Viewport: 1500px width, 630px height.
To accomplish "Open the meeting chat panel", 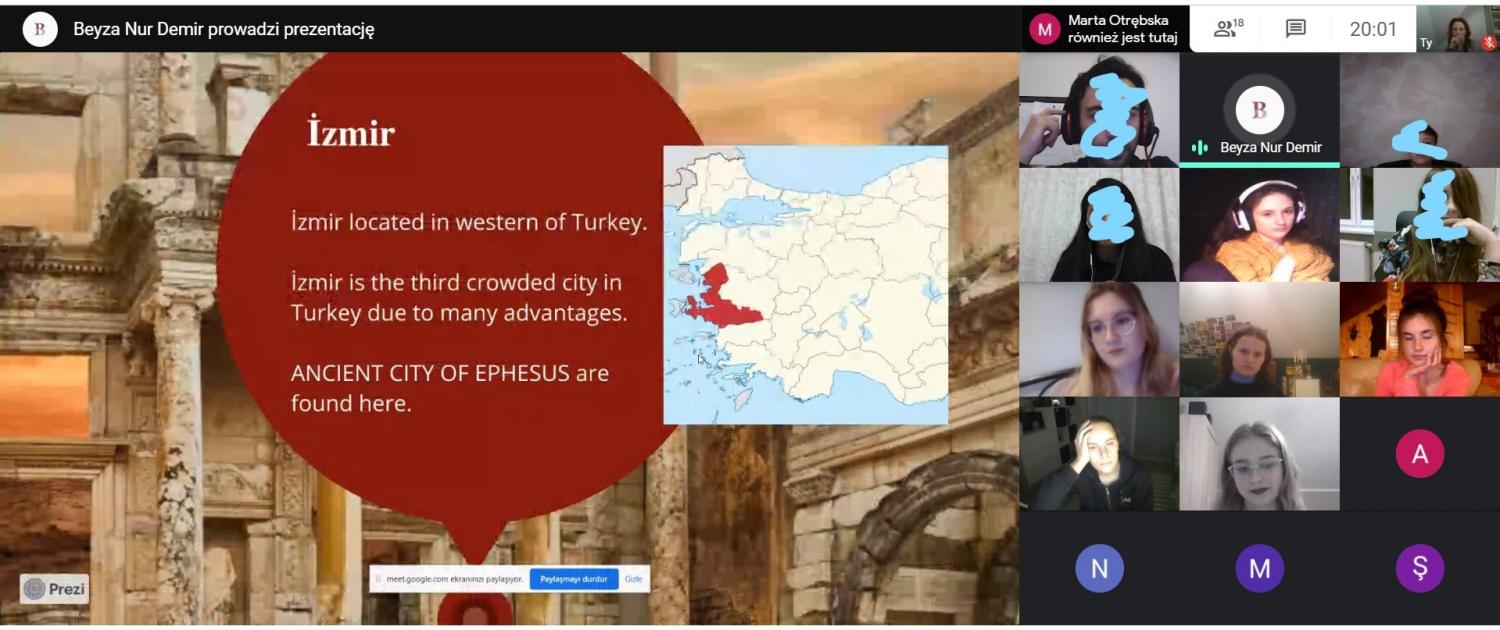I will click(x=1295, y=29).
